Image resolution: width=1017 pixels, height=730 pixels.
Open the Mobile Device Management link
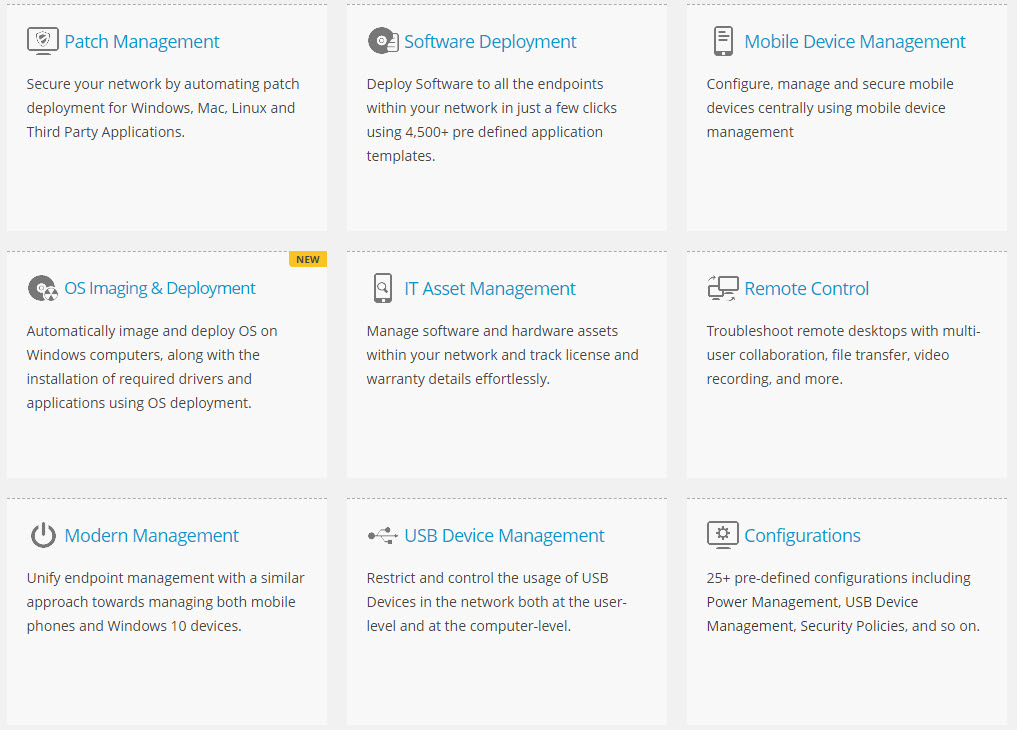pyautogui.click(x=854, y=41)
